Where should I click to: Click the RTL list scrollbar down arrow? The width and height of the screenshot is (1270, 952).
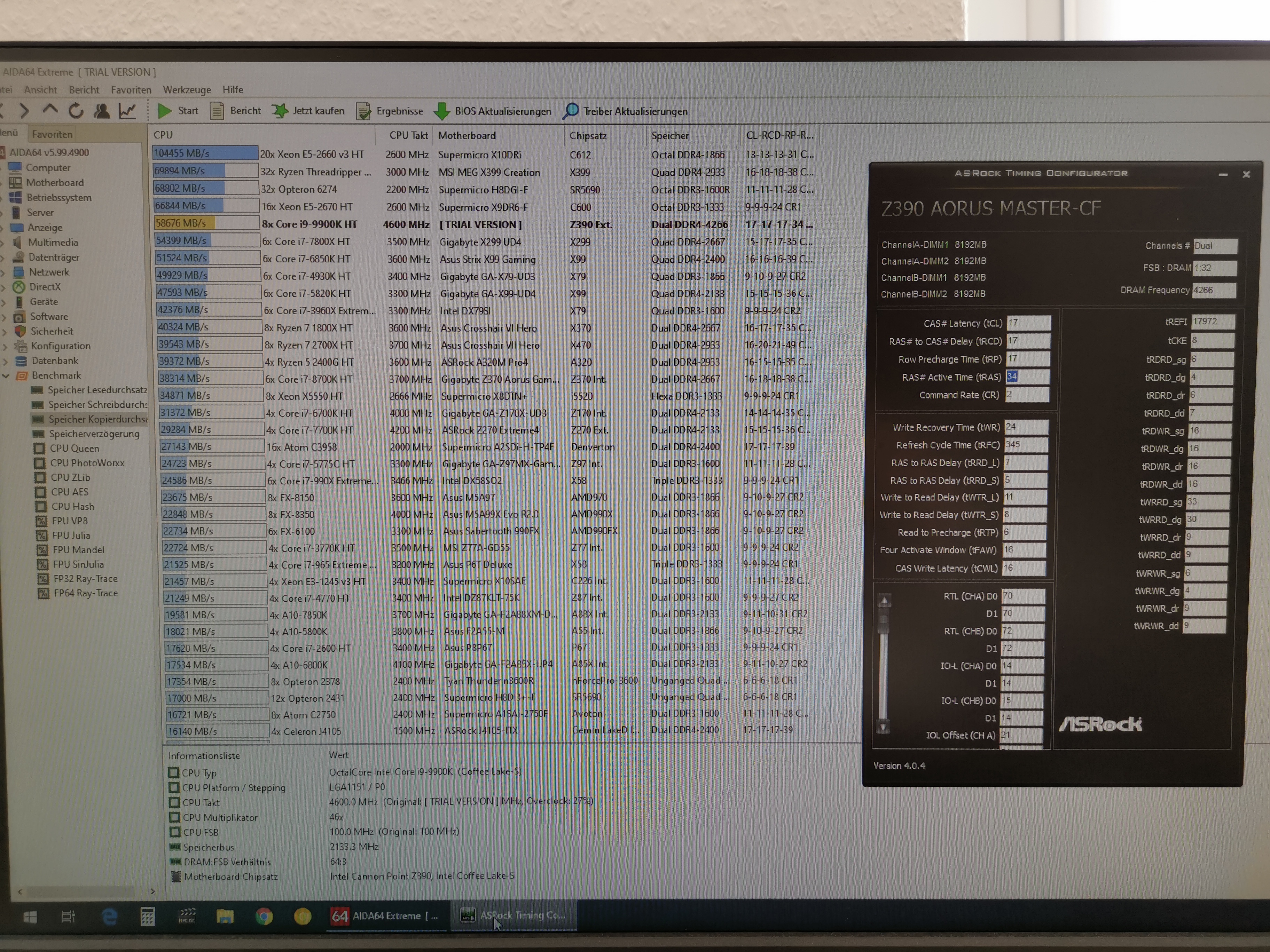coord(884,727)
